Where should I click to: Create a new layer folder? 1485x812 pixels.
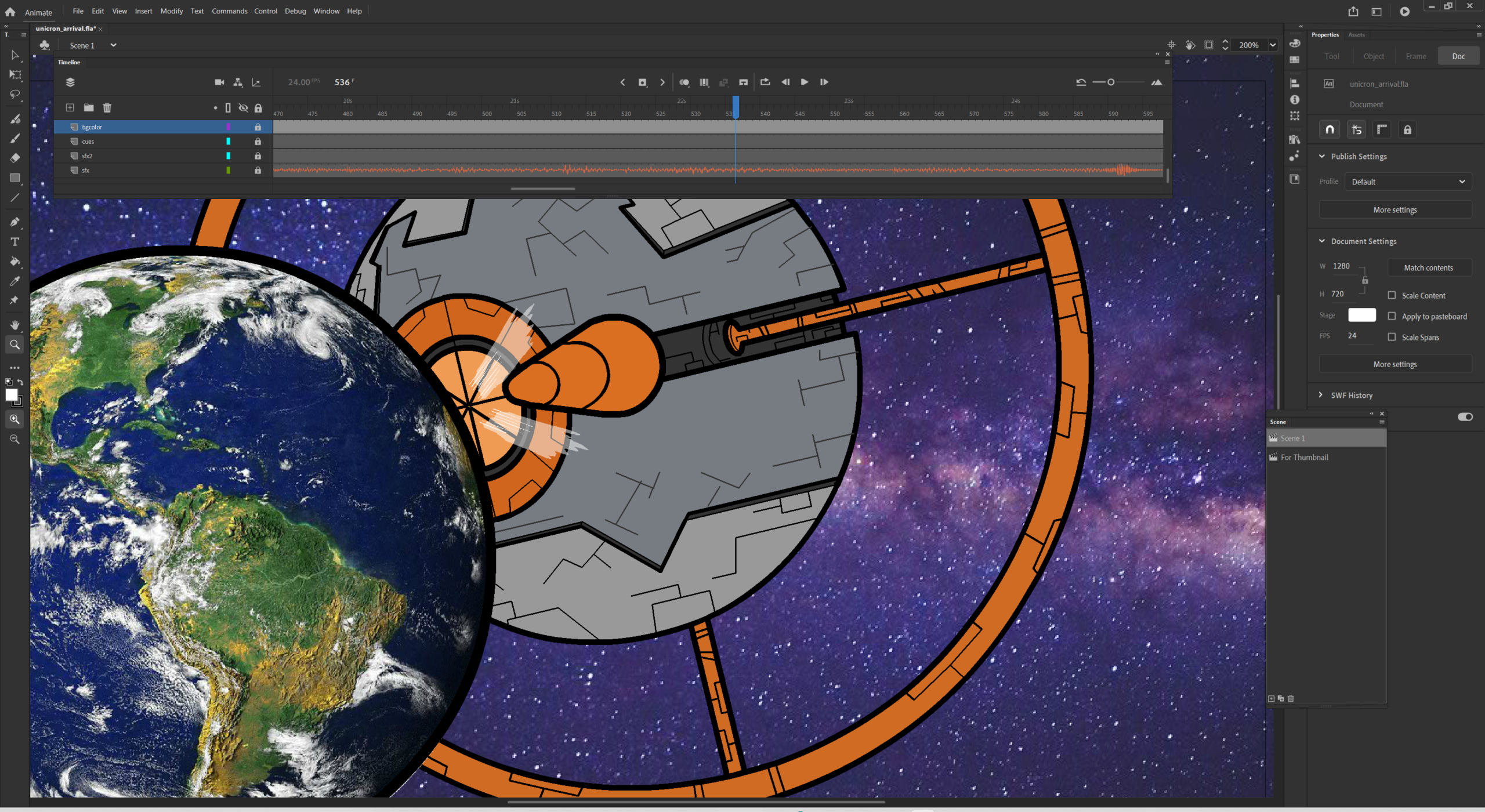(88, 107)
